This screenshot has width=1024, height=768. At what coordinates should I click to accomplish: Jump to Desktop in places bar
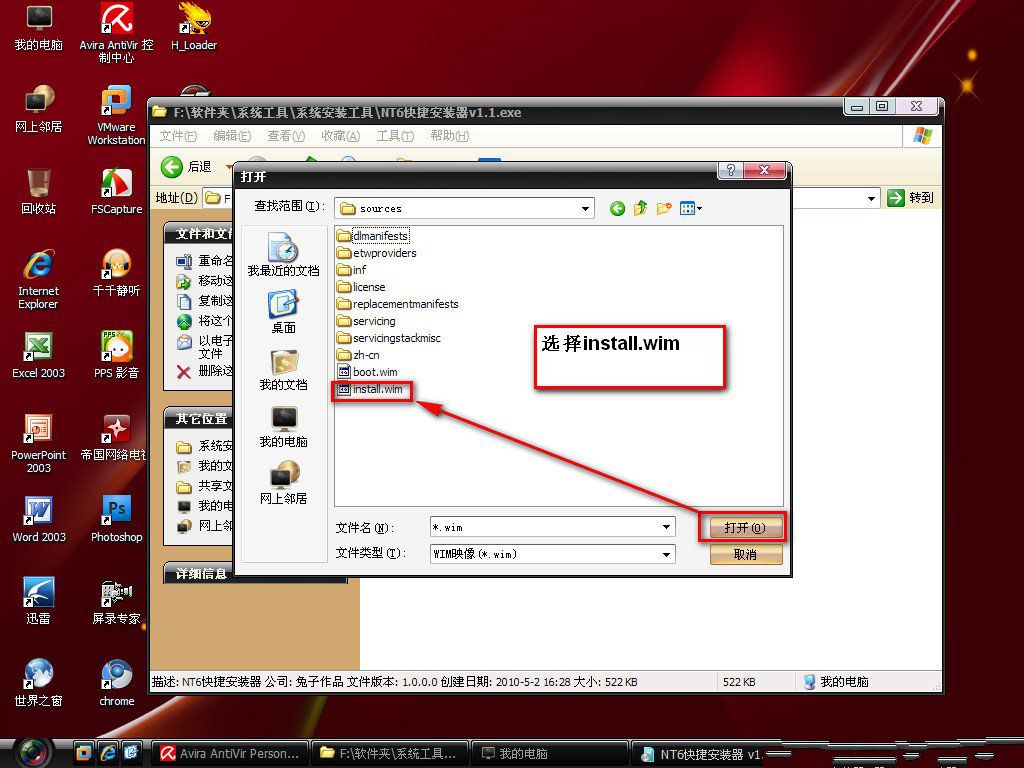click(x=283, y=313)
